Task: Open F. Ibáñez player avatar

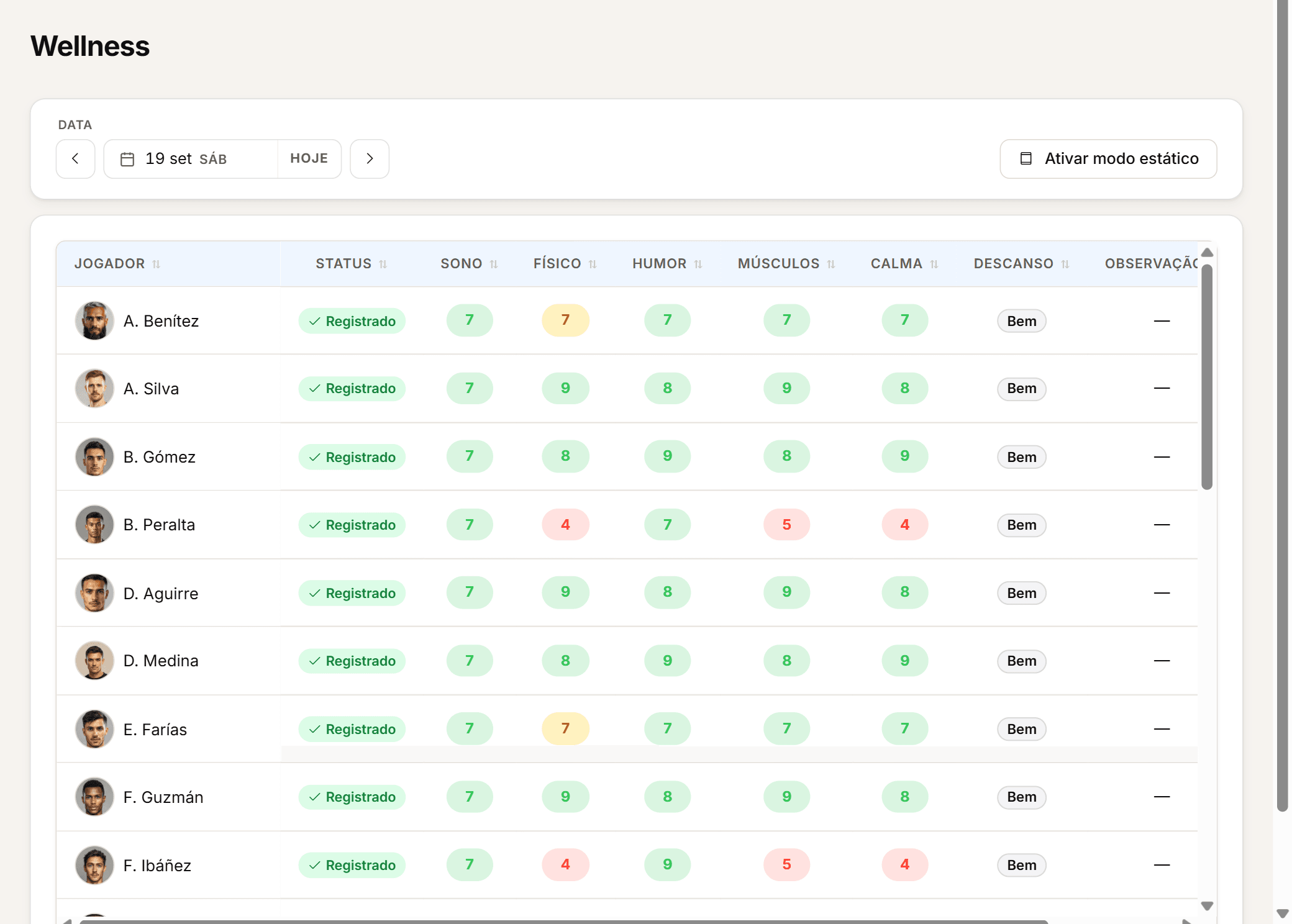Action: (x=94, y=865)
